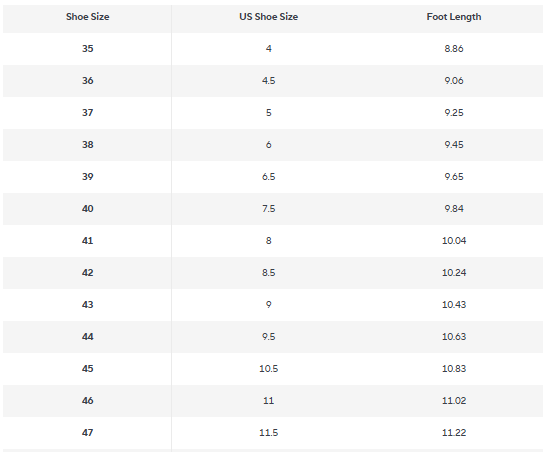Click foot length 9.25 value

[x=454, y=113]
